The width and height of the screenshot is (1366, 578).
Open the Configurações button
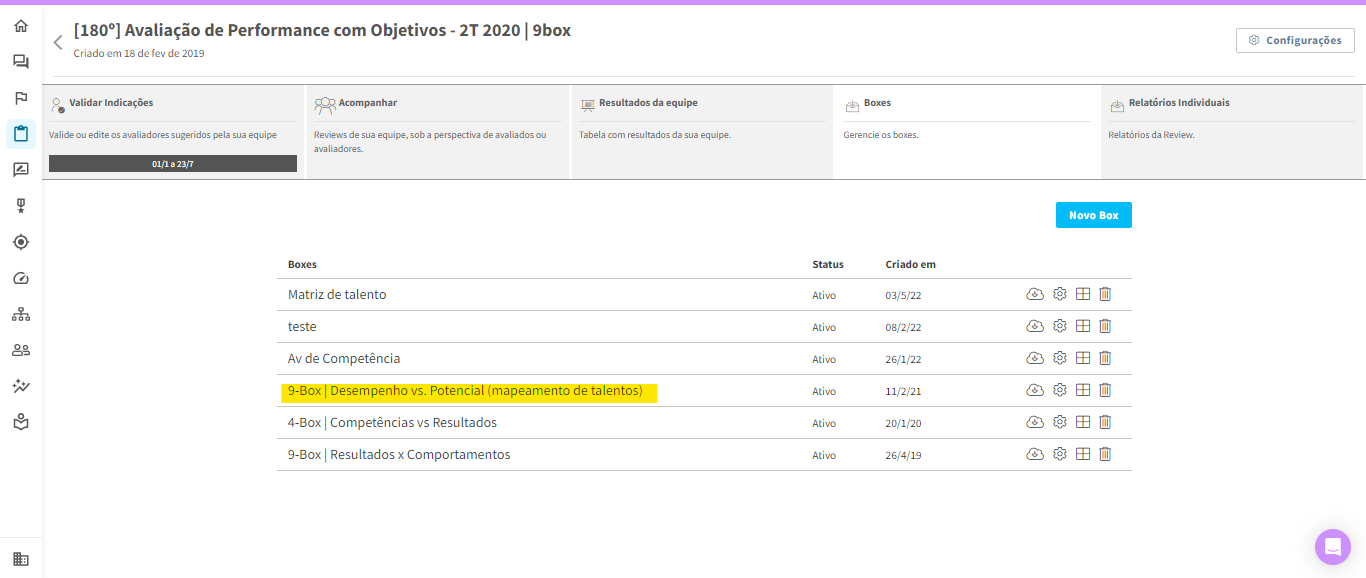1295,40
